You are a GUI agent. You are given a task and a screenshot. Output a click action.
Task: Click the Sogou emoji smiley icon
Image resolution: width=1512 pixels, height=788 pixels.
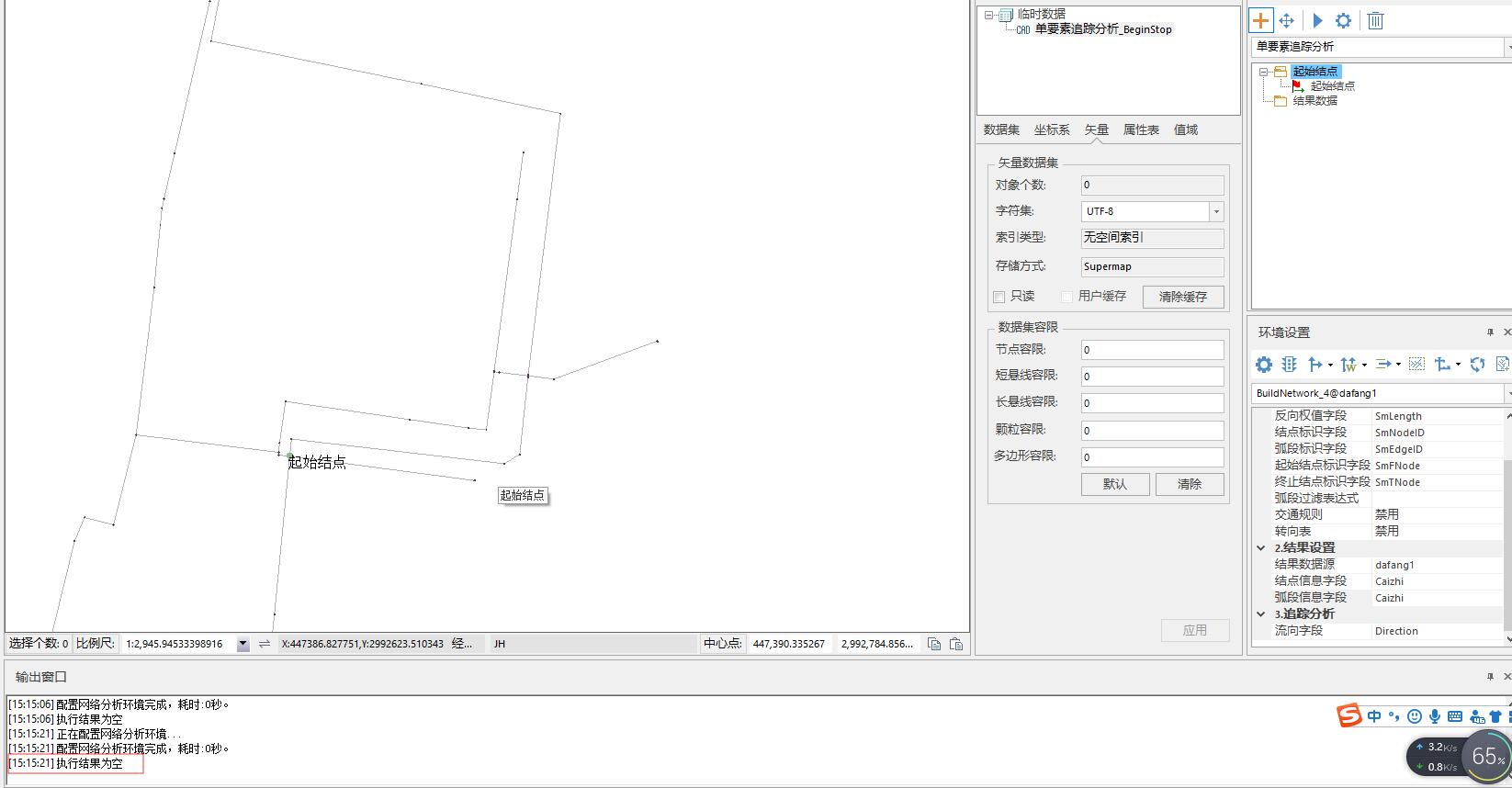(x=1415, y=716)
